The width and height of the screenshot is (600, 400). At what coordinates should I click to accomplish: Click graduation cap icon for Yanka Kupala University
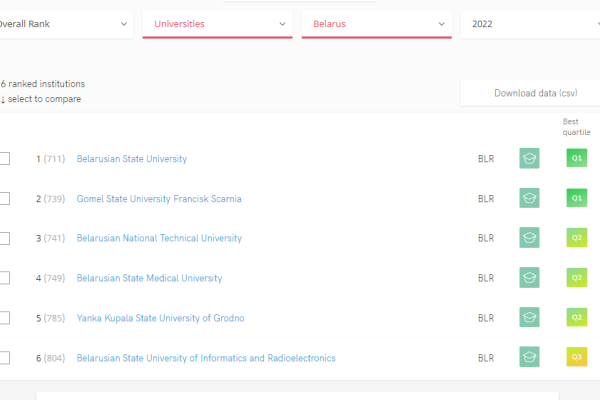pyautogui.click(x=529, y=317)
